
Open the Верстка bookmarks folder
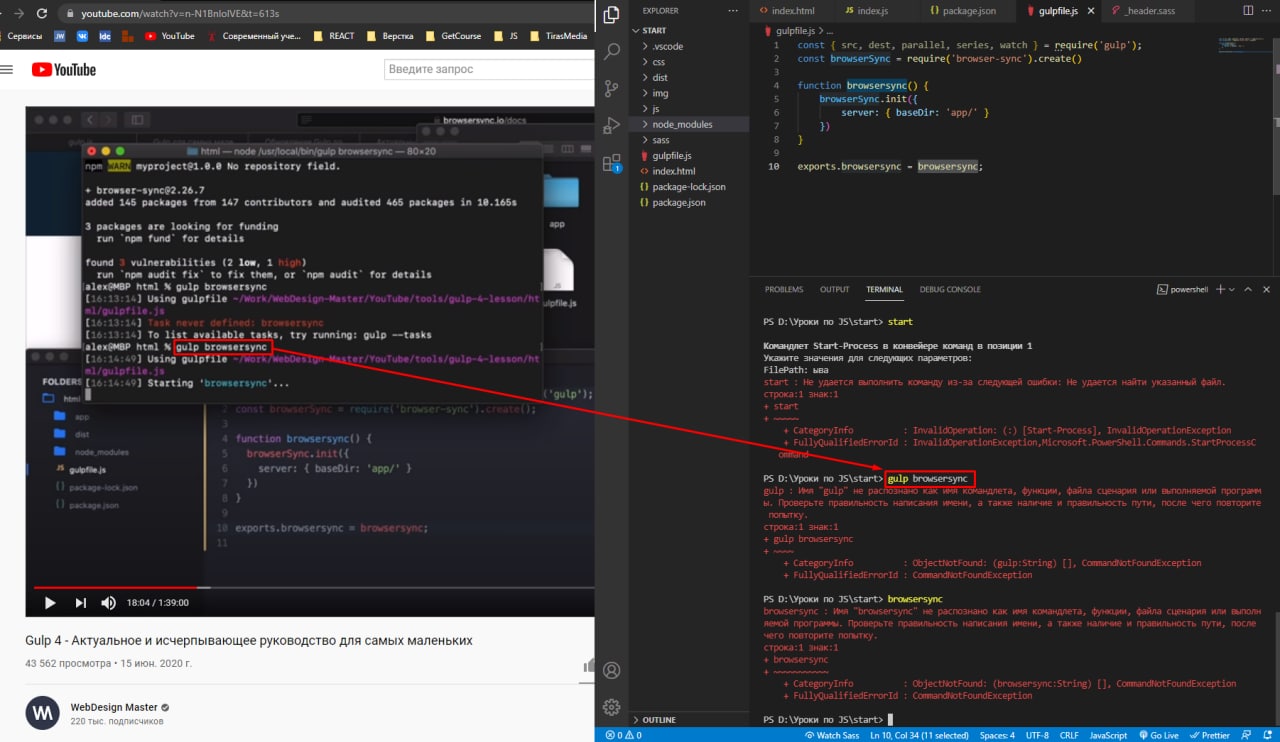pyautogui.click(x=390, y=36)
